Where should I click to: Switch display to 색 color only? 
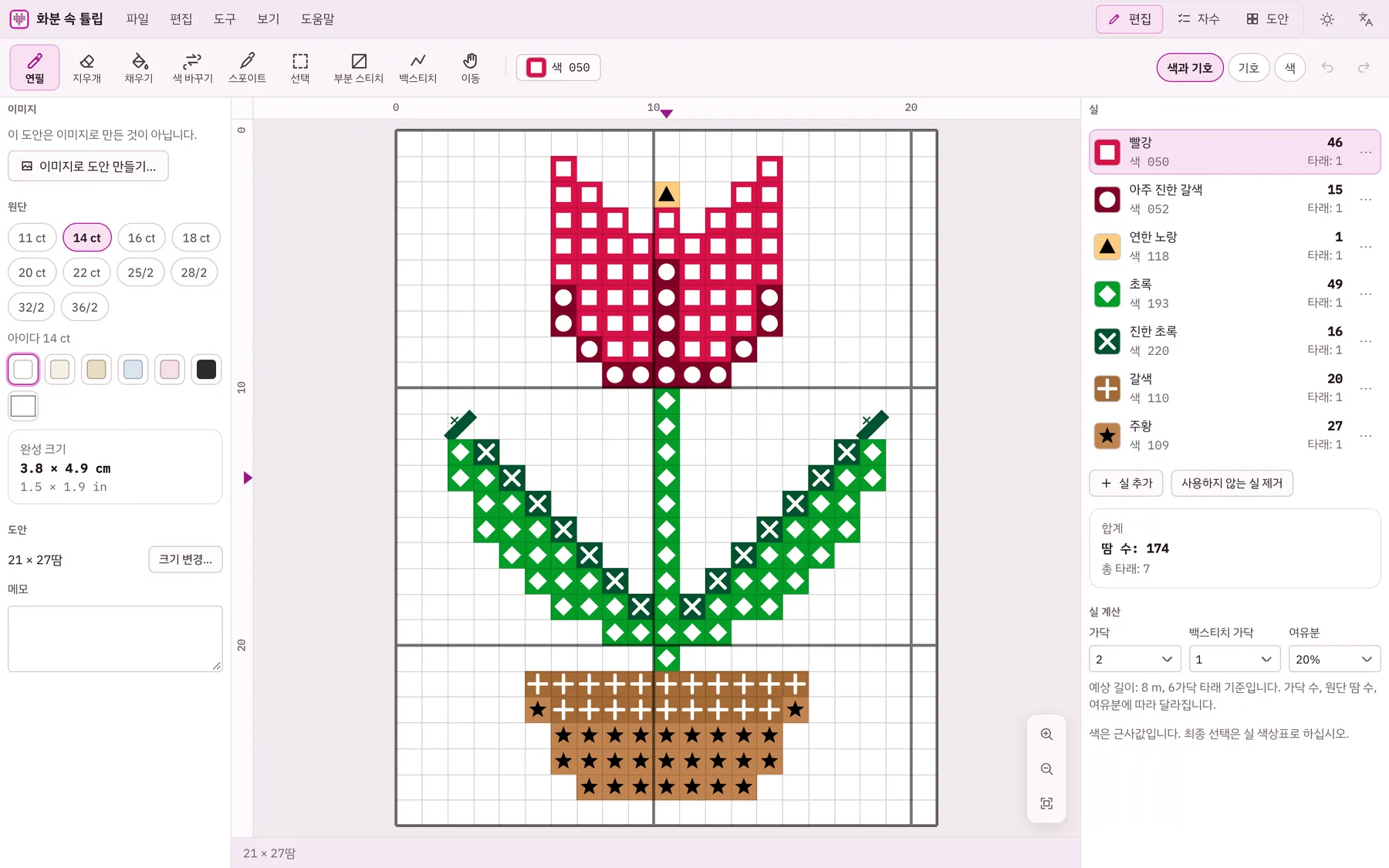tap(1290, 68)
